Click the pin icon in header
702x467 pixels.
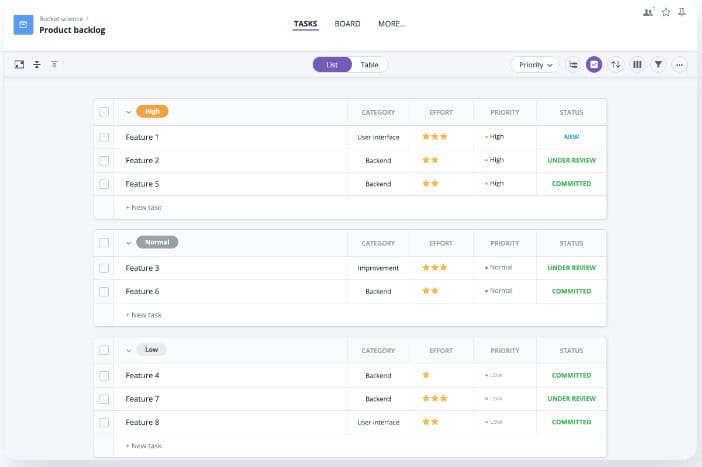coord(682,12)
